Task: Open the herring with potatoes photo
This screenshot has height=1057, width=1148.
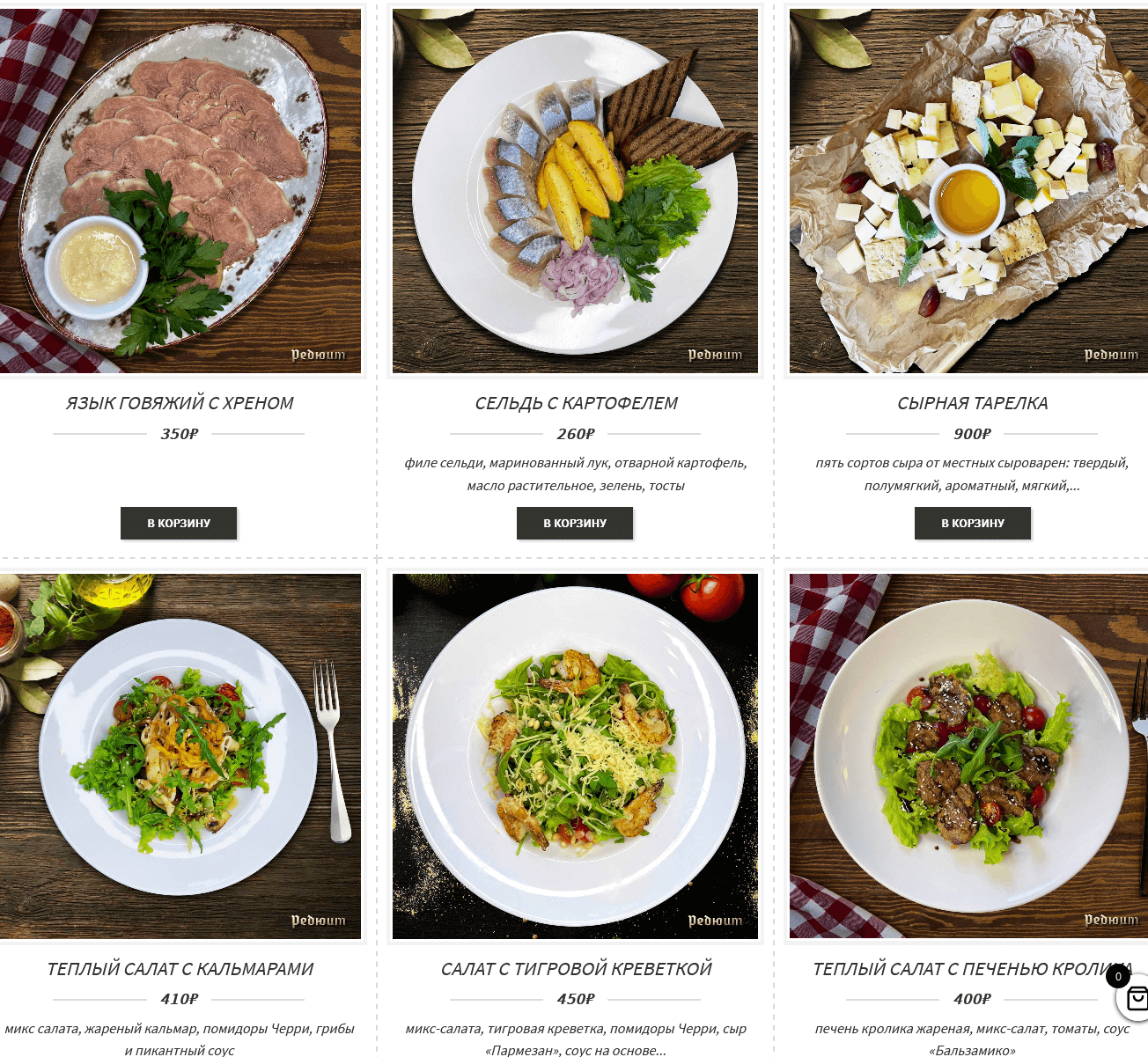Action: (x=575, y=191)
